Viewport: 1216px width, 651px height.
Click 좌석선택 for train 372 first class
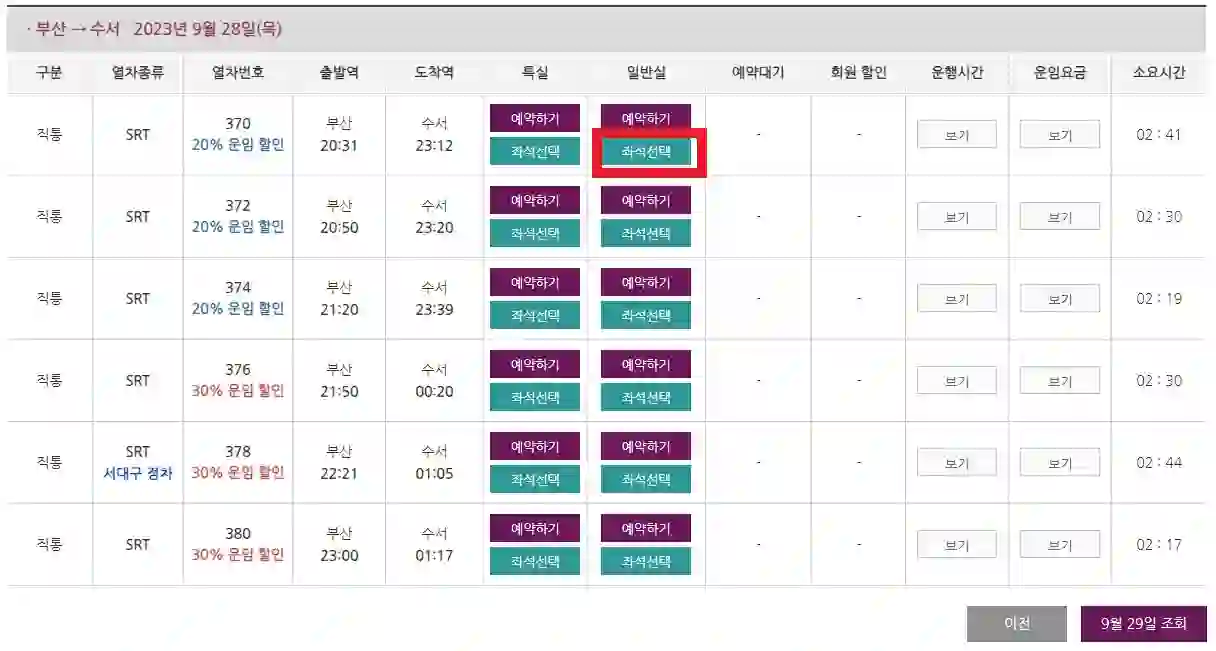click(x=535, y=233)
